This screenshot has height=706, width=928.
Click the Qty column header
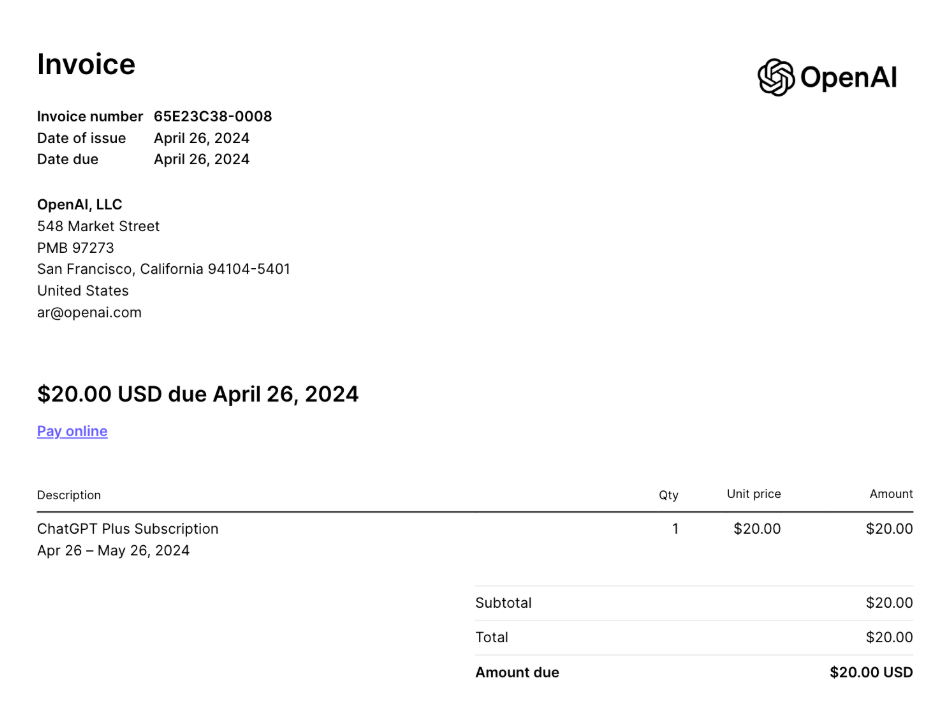pos(668,495)
